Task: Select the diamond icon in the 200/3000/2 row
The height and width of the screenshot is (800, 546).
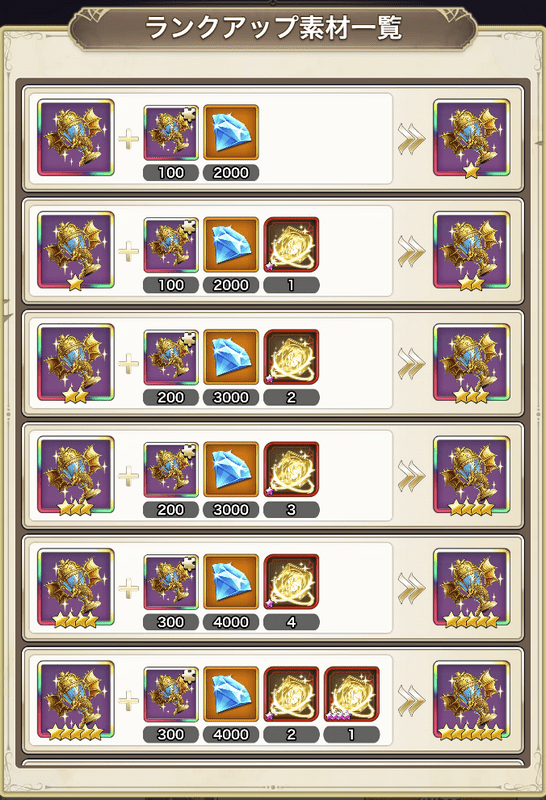Action: [231, 357]
